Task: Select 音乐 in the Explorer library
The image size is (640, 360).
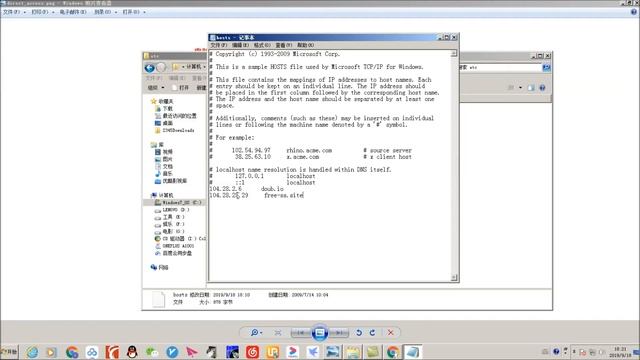Action: pos(164,173)
